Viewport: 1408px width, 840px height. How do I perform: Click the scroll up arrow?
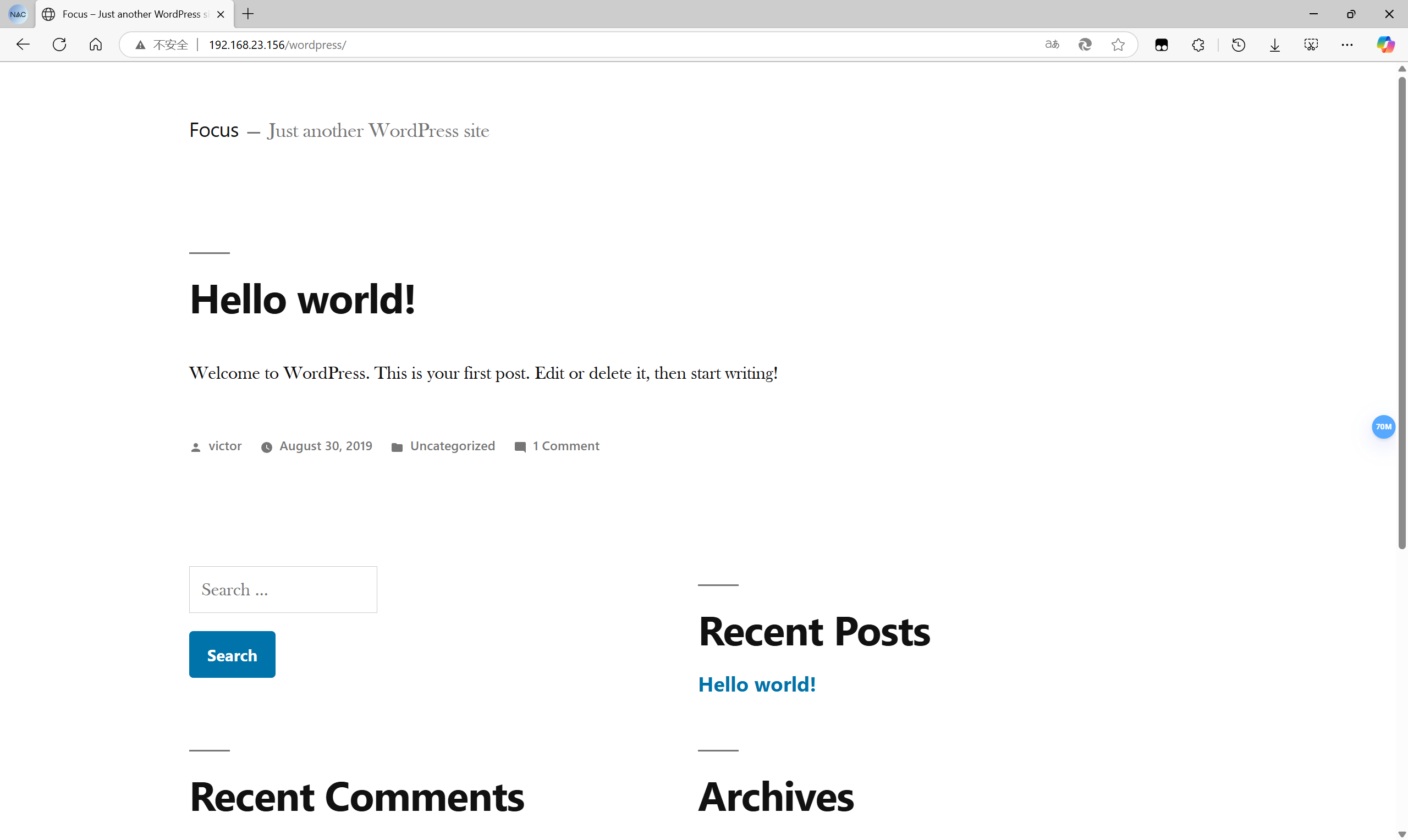click(x=1402, y=69)
